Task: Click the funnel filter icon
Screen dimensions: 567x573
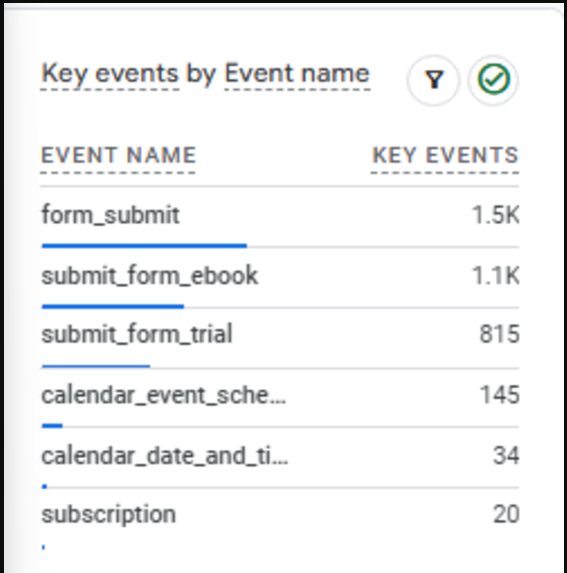Action: [434, 80]
